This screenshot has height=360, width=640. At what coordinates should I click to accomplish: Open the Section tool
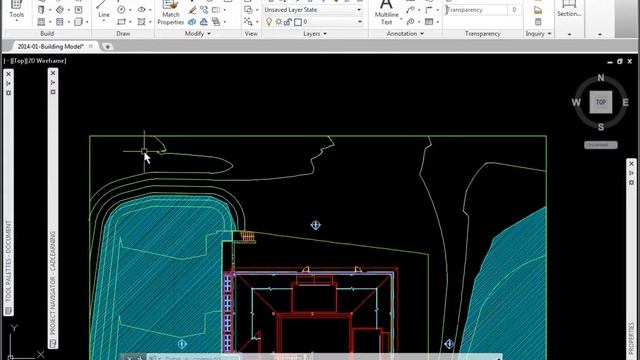click(x=569, y=9)
